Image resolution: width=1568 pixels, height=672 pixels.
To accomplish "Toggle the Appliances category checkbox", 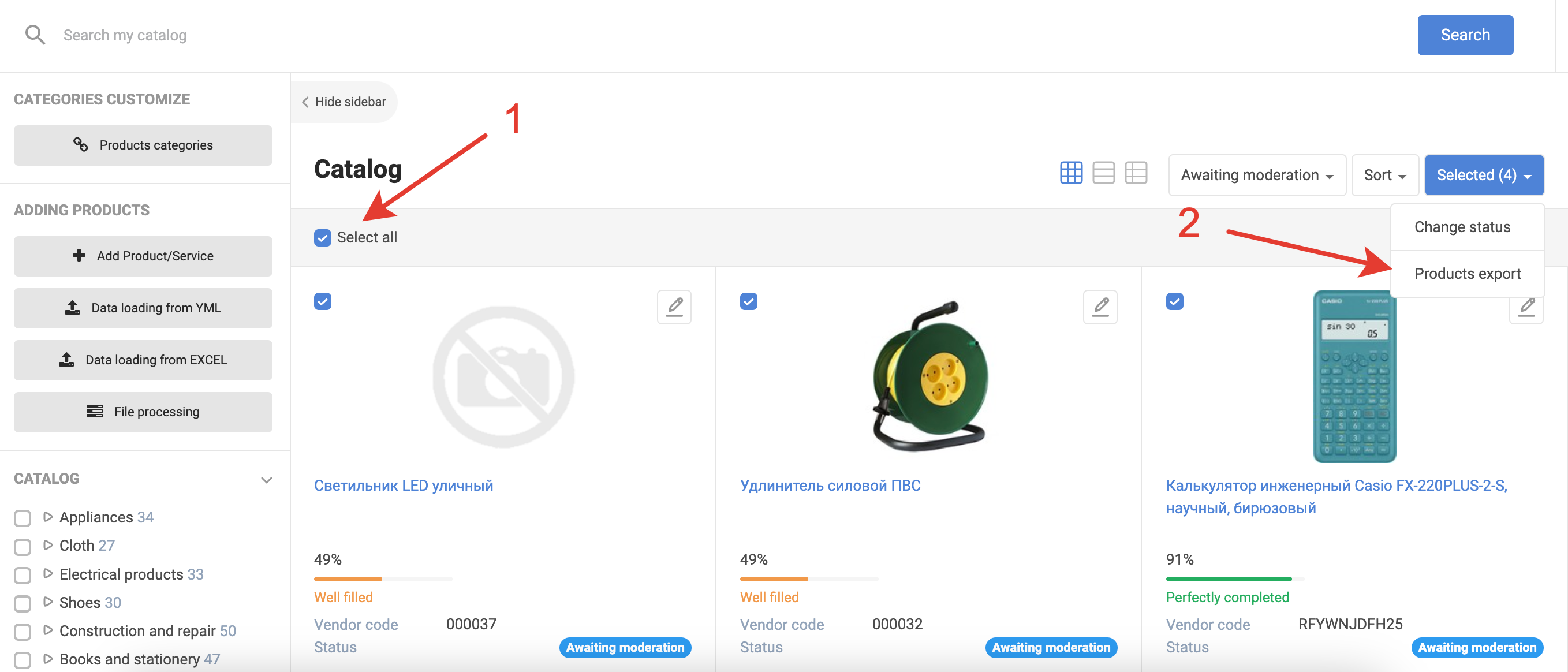I will click(x=23, y=518).
